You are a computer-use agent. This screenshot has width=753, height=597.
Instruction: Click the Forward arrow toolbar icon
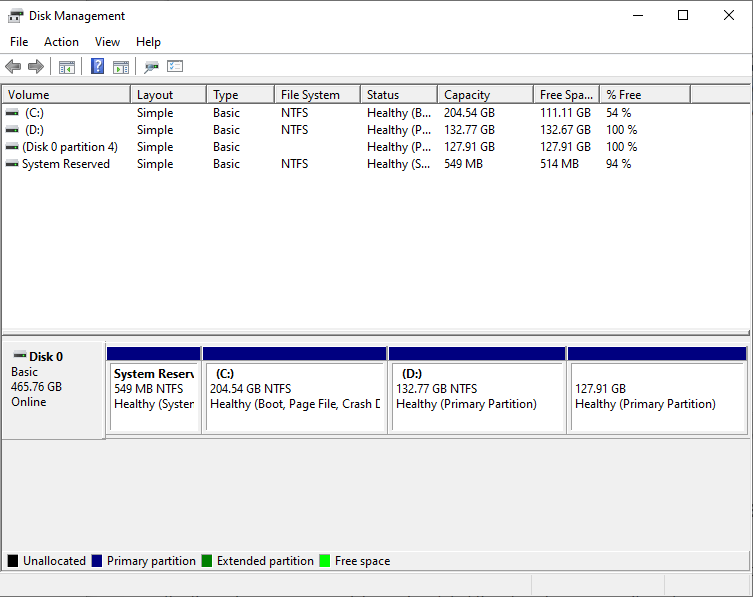click(x=36, y=67)
